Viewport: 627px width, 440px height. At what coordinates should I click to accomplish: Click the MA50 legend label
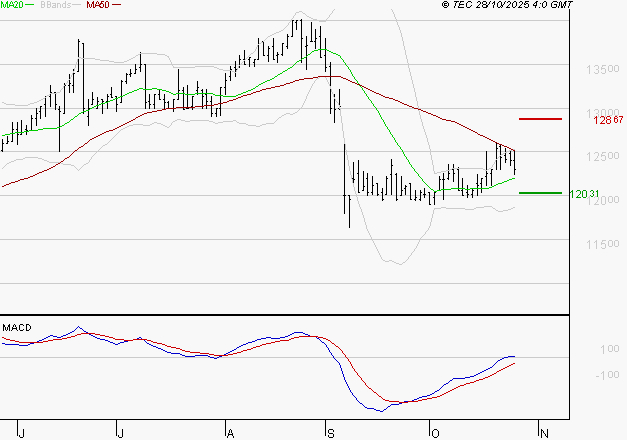(98, 5)
